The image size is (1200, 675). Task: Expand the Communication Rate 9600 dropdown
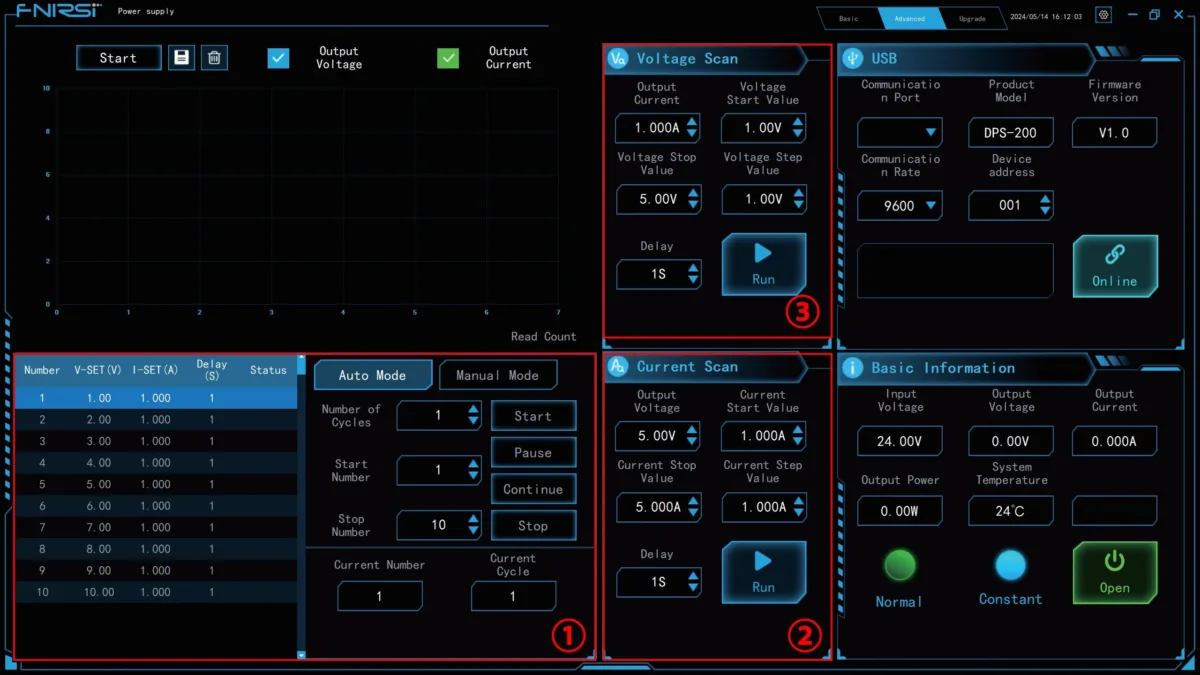point(899,206)
